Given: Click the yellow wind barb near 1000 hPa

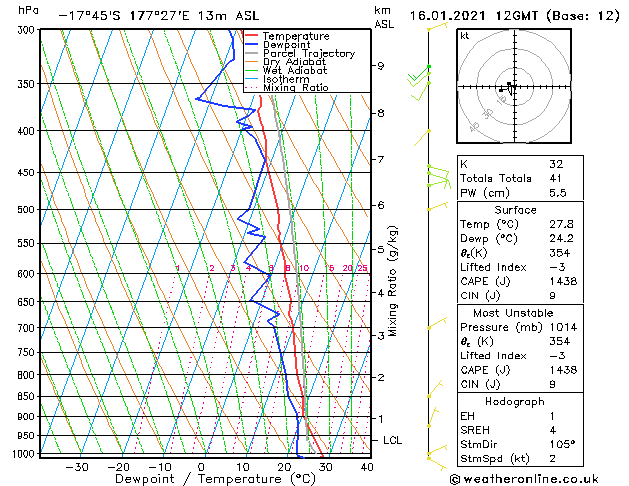Looking at the screenshot, I should (432, 454).
